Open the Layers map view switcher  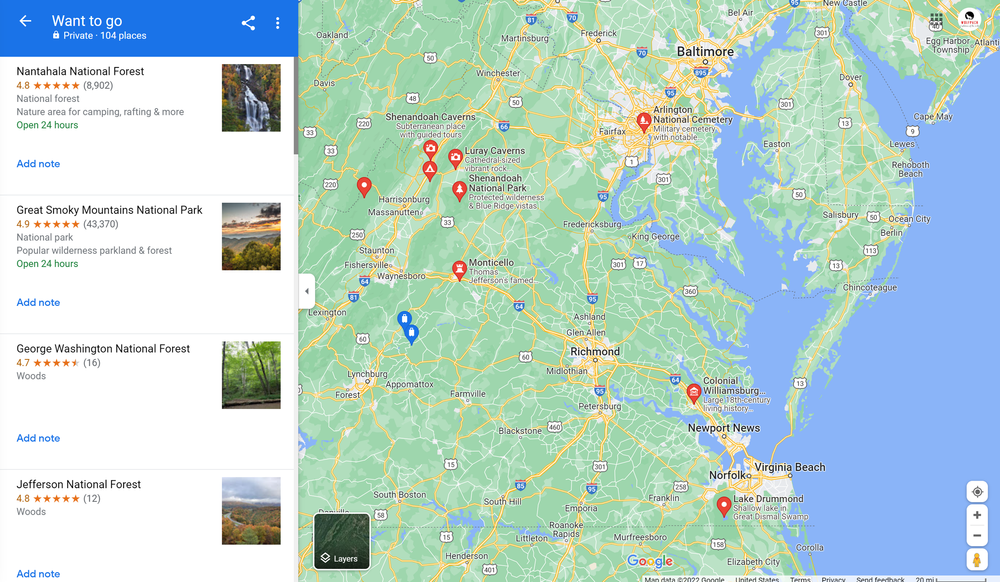[342, 541]
